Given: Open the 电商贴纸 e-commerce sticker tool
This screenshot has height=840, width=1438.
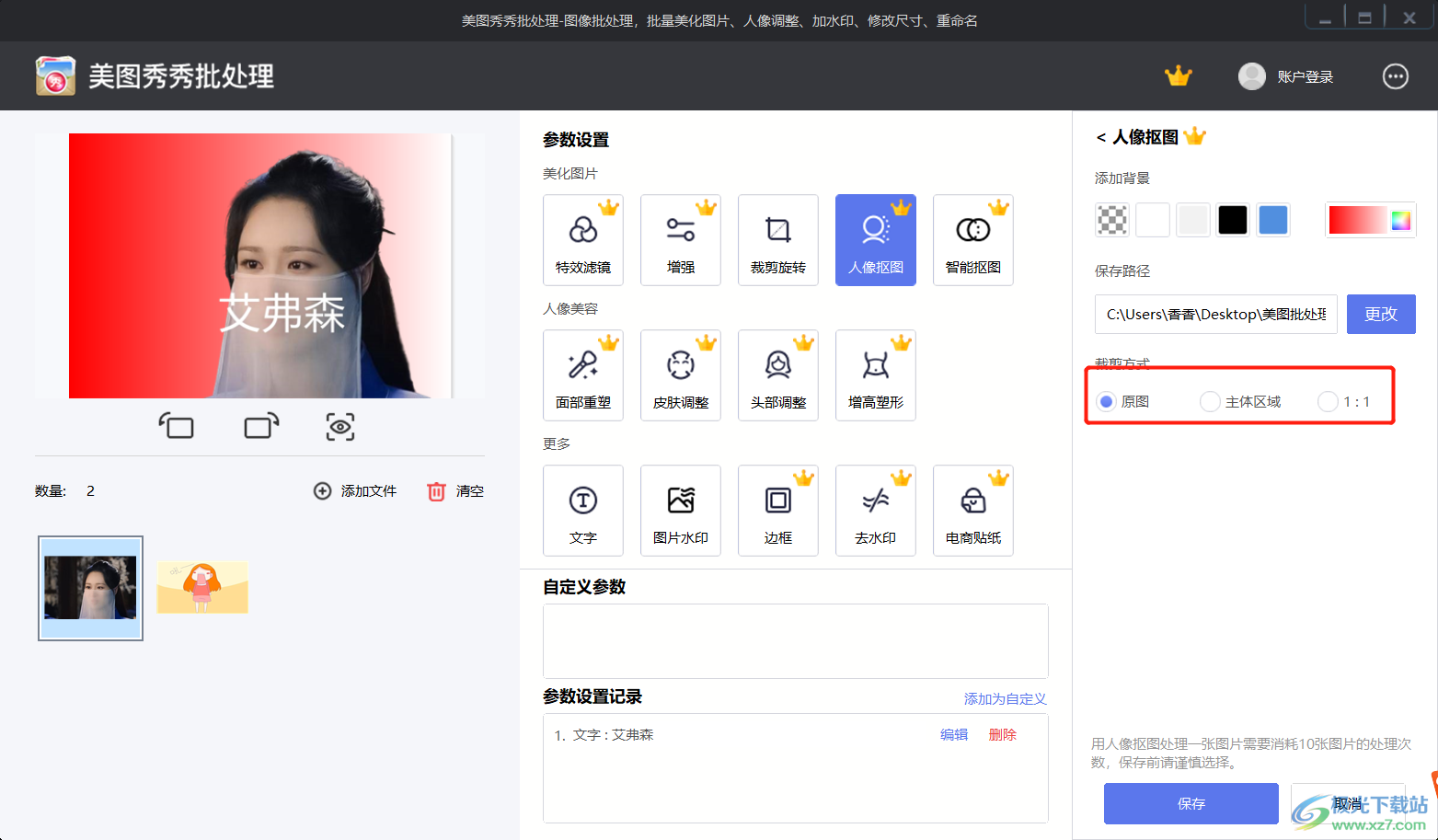Looking at the screenshot, I should point(973,511).
